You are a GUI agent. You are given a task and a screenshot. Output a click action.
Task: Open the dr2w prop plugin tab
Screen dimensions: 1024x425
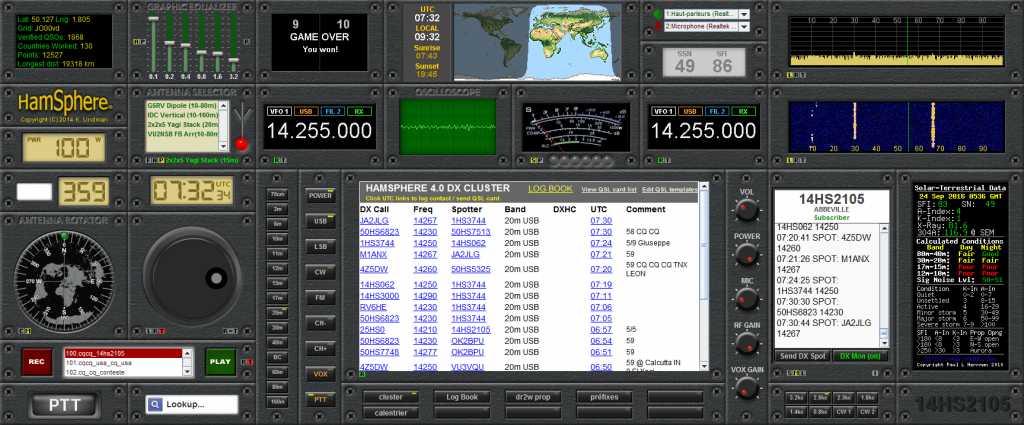[x=534, y=397]
